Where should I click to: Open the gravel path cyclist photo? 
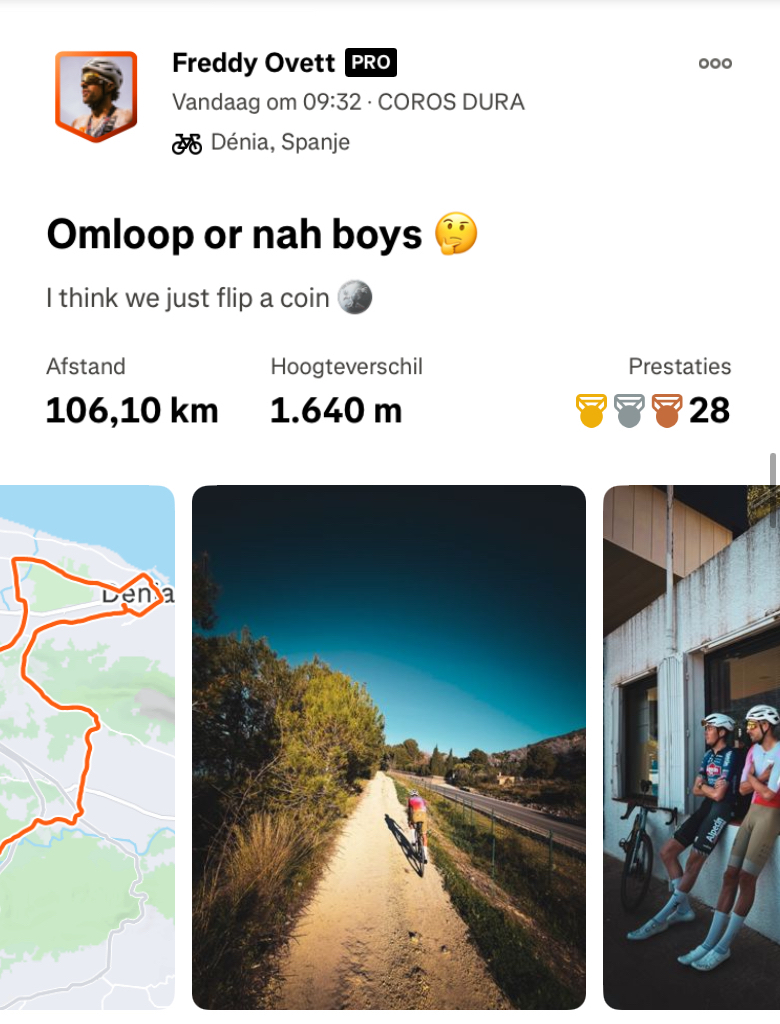(x=388, y=746)
